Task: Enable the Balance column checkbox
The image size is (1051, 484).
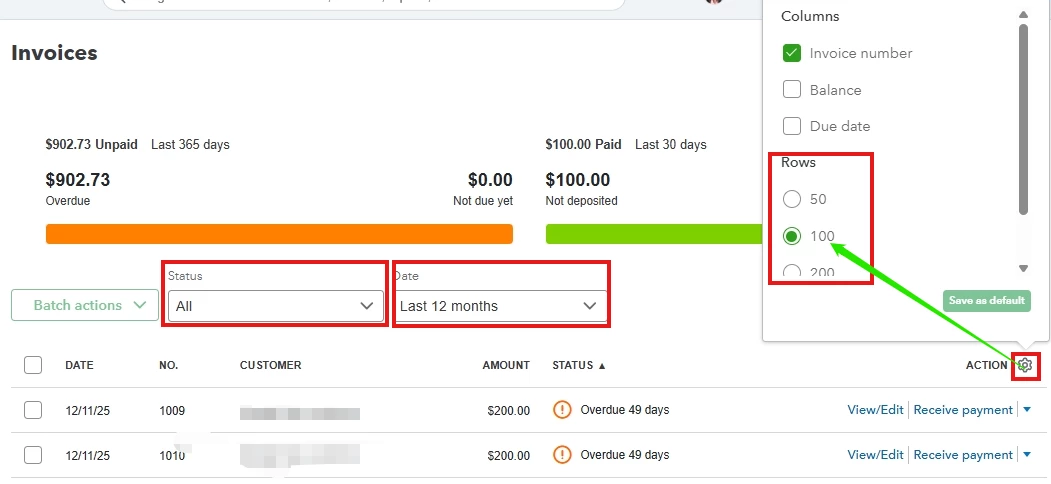Action: (792, 89)
